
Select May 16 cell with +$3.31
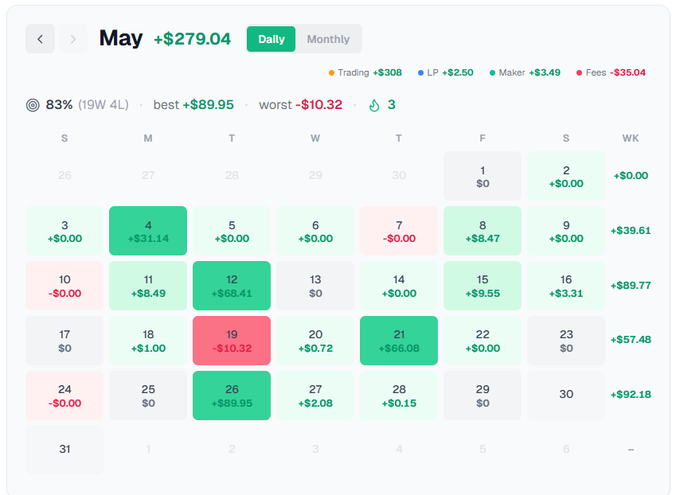[x=566, y=285]
